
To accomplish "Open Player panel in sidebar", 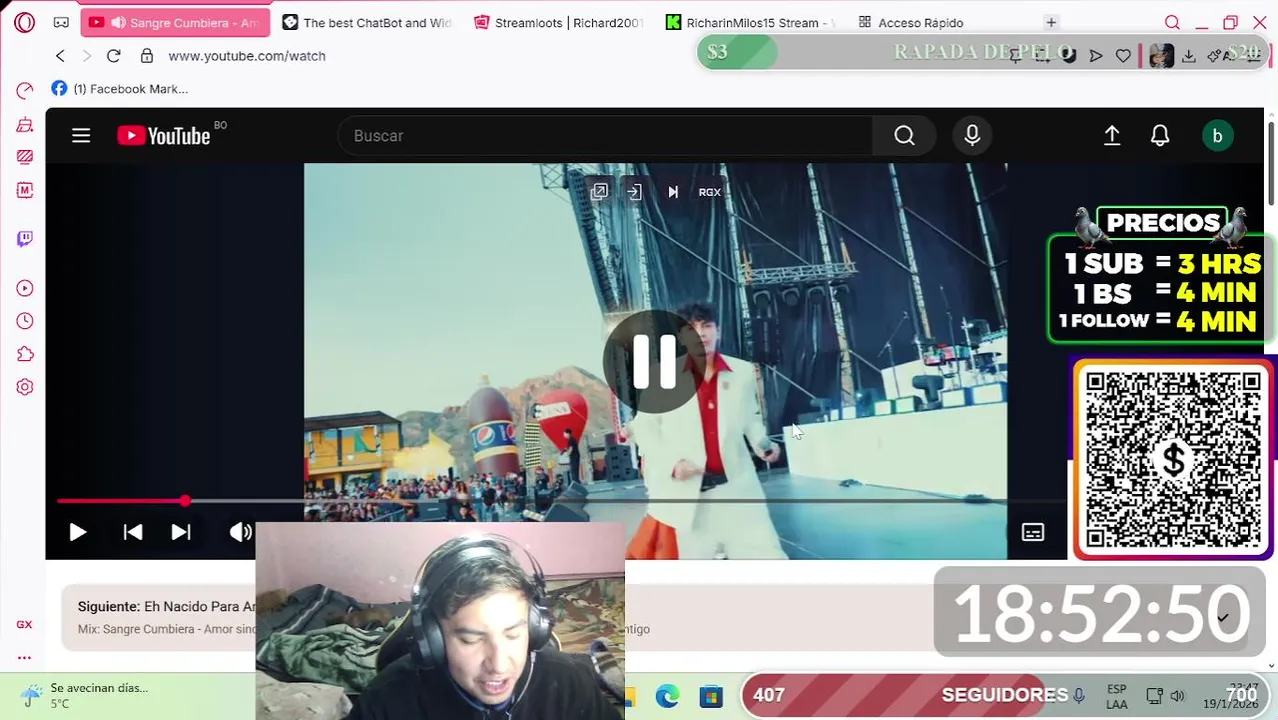I will click(x=25, y=288).
